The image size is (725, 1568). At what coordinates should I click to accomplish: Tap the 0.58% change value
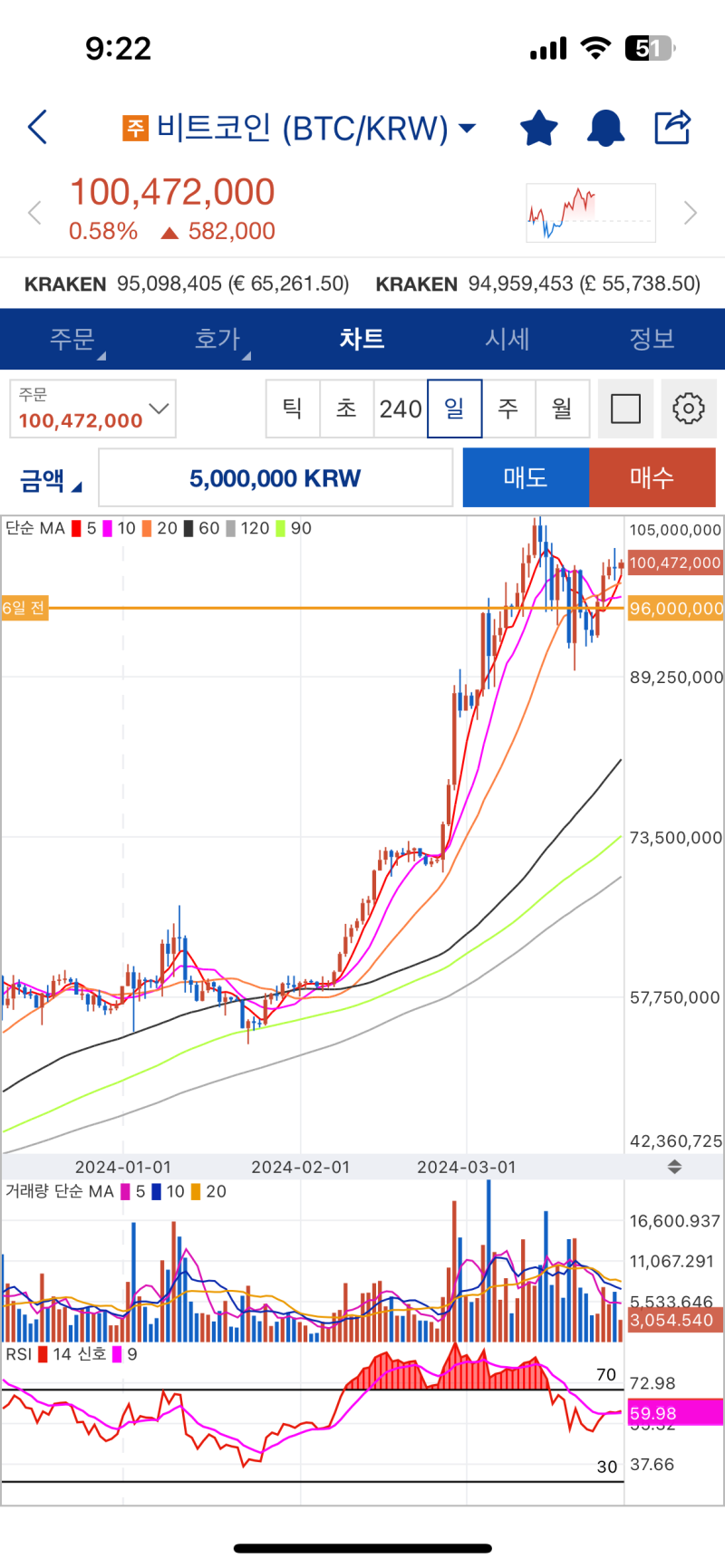[103, 231]
